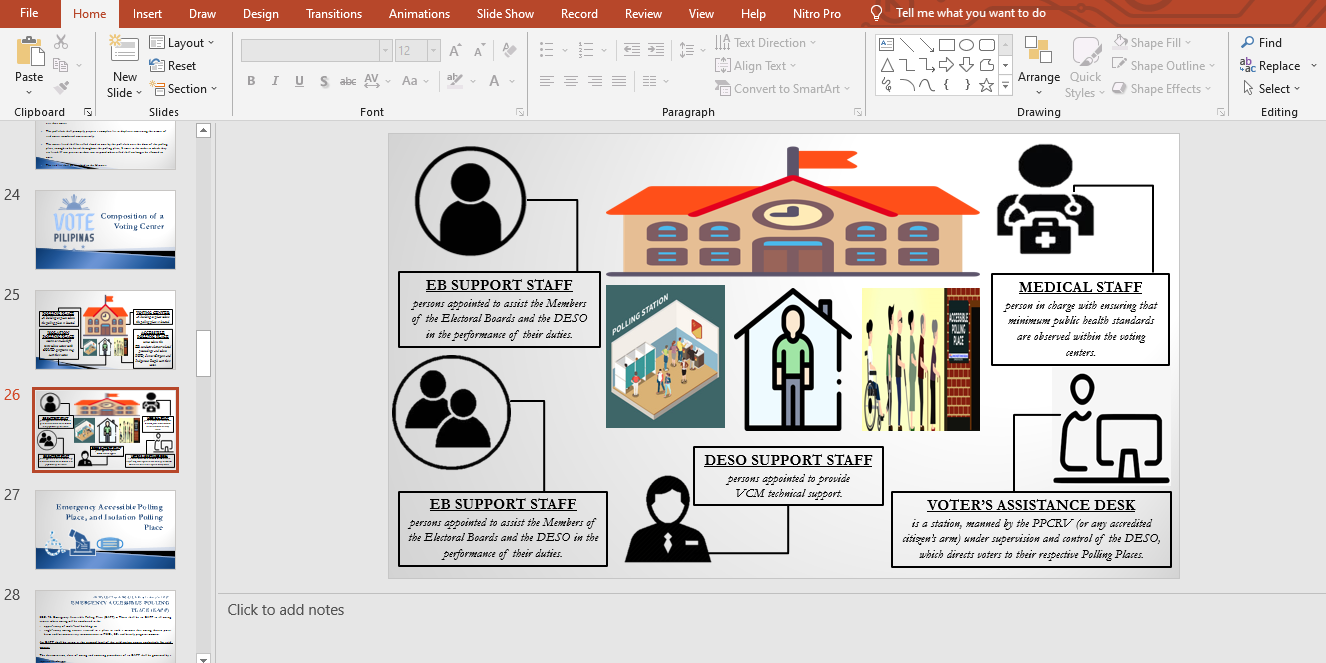Click the 'Click to add notes' area
This screenshot has width=1326, height=663.
[x=286, y=610]
